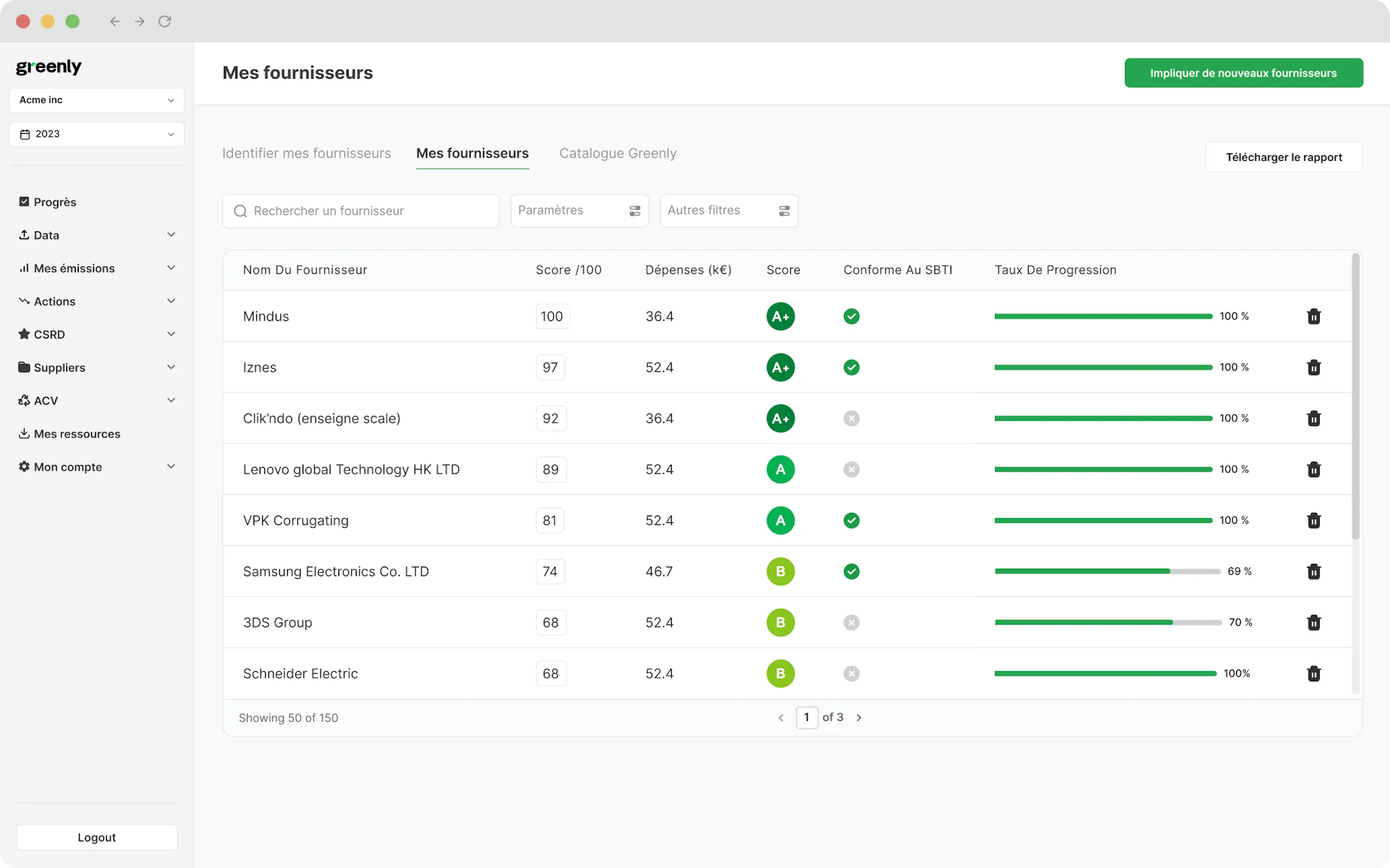Image resolution: width=1390 pixels, height=868 pixels.
Task: Click the trash icon for VPK Corrugating
Action: click(1313, 521)
